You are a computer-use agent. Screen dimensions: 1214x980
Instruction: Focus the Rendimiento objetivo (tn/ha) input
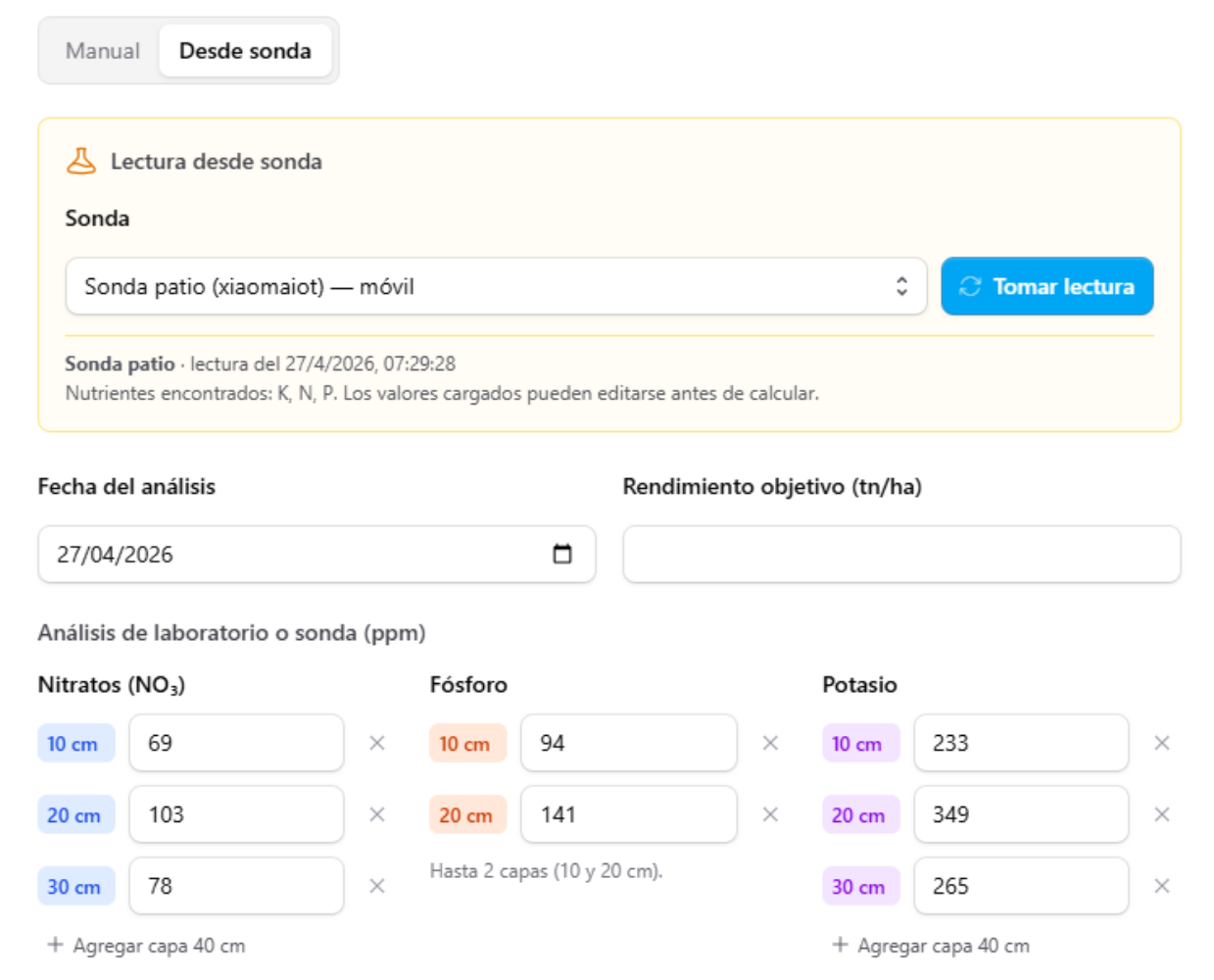(901, 554)
